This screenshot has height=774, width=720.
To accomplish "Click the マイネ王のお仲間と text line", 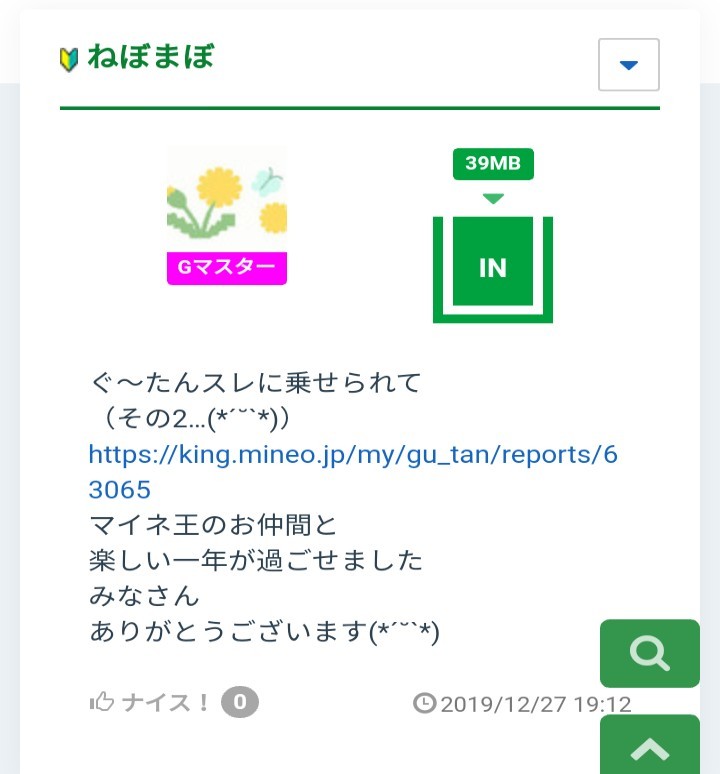I will [213, 525].
